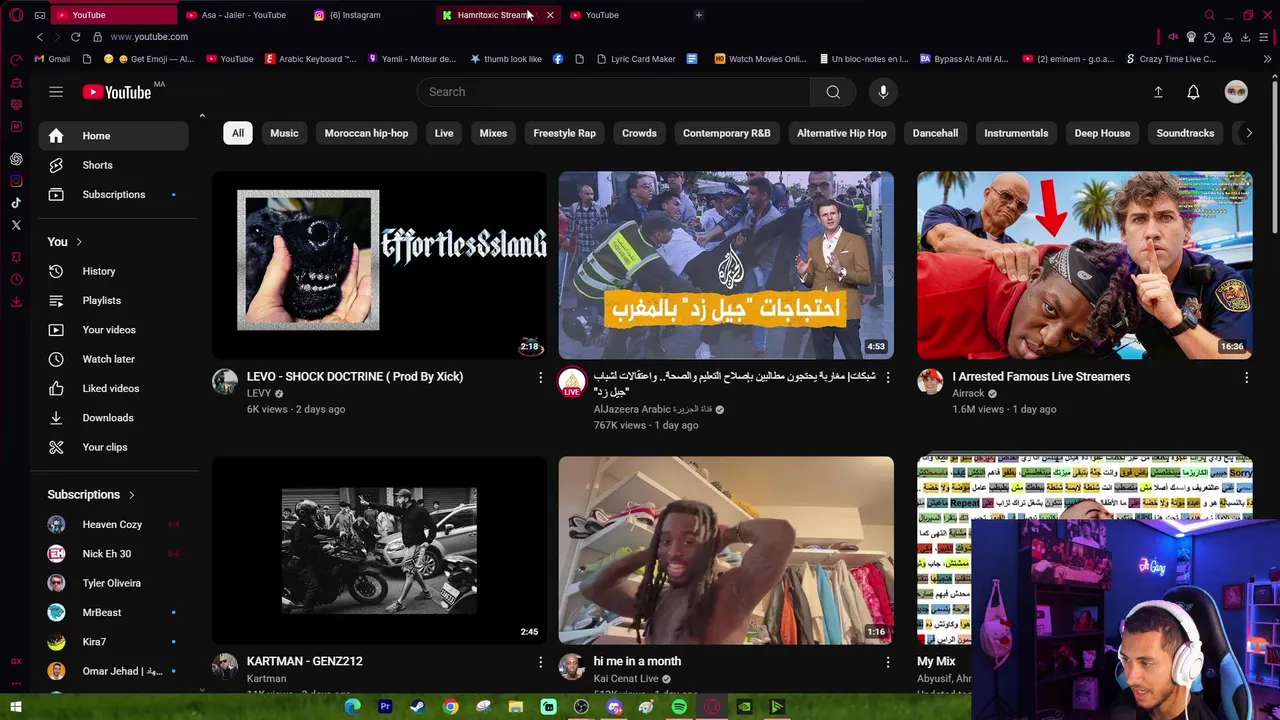Select the Freestyle Rap filter chip
The width and height of the screenshot is (1280, 720).
coord(564,133)
